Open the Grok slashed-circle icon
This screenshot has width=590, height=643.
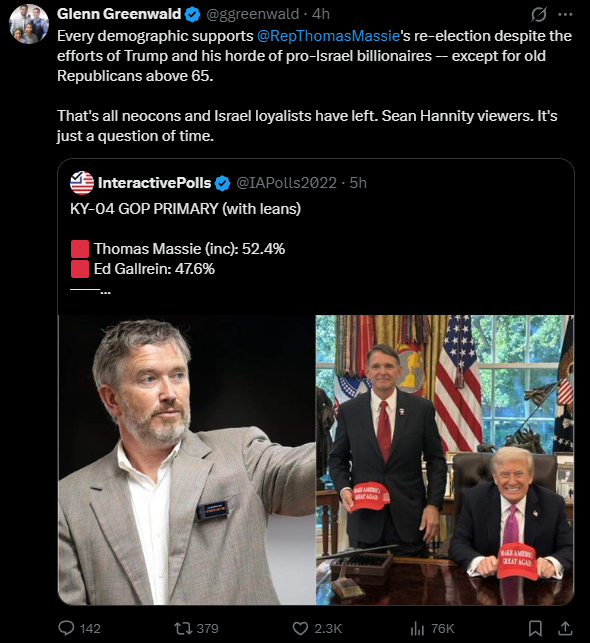click(x=538, y=15)
